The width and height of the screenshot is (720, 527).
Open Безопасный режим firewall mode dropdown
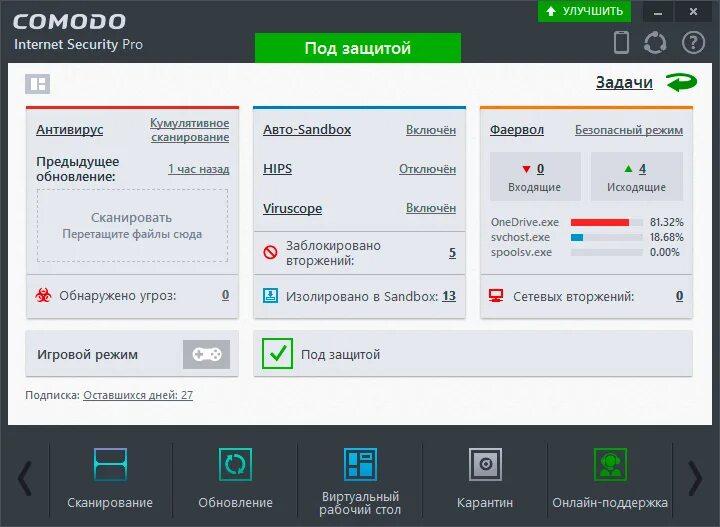(x=629, y=130)
